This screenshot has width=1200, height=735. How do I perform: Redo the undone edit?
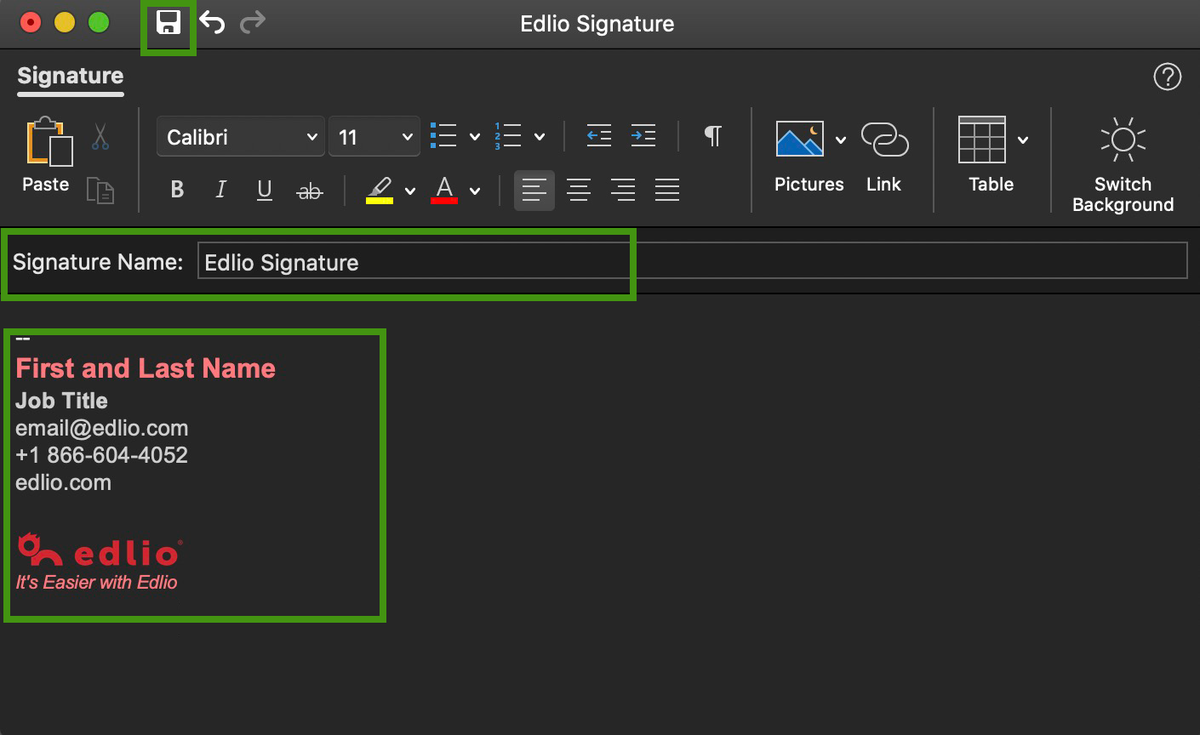[x=253, y=22]
